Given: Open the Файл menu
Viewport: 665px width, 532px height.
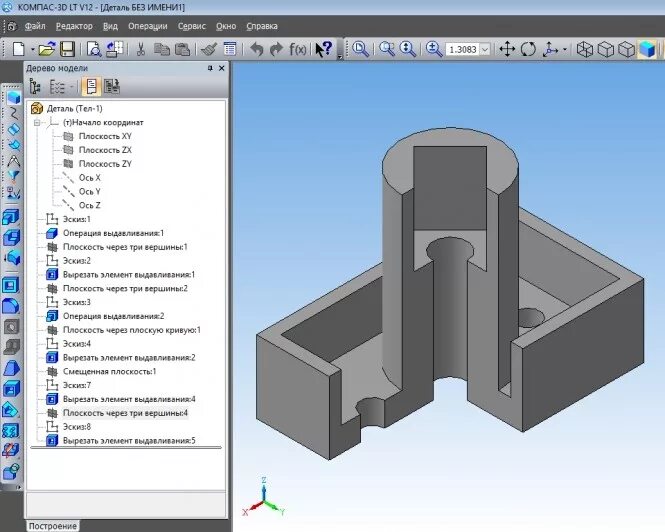Looking at the screenshot, I should click(x=35, y=26).
